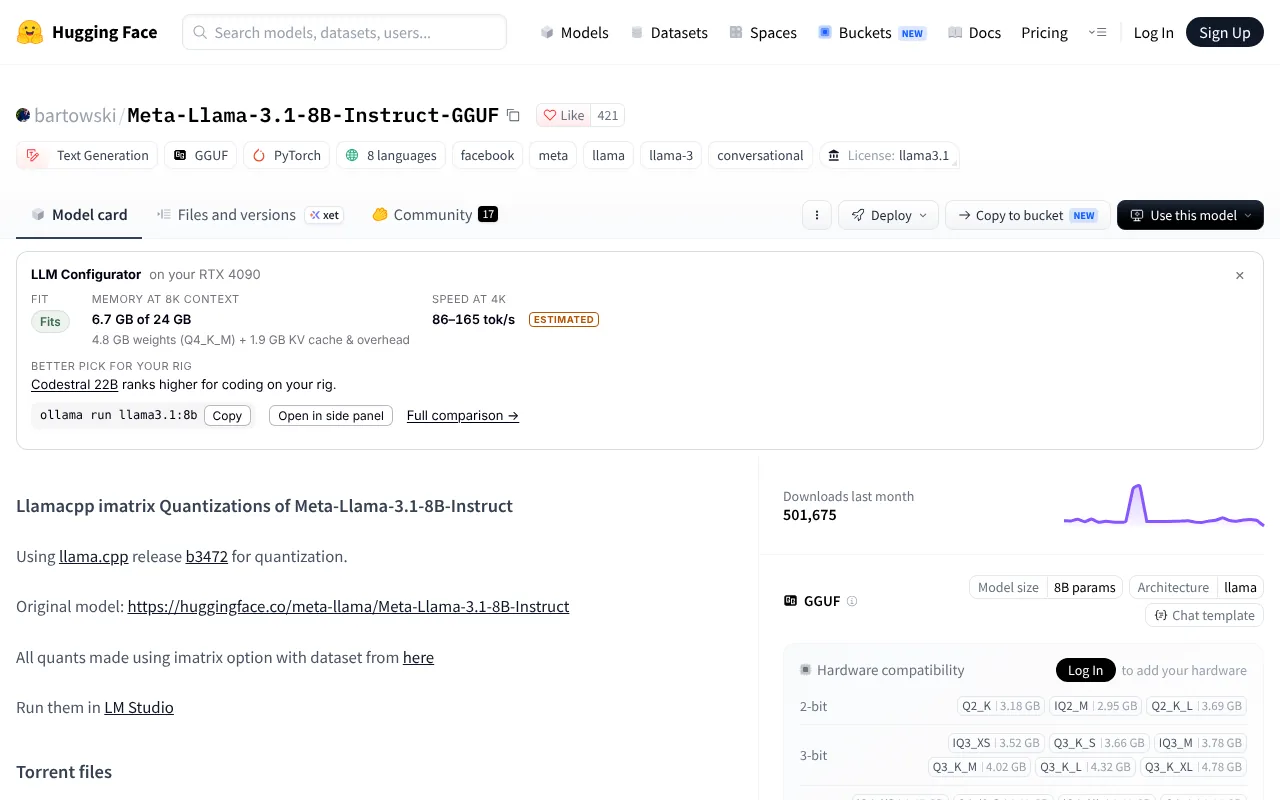Image resolution: width=1280 pixels, height=800 pixels.
Task: Expand the Use this model dropdown
Action: pos(1190,215)
